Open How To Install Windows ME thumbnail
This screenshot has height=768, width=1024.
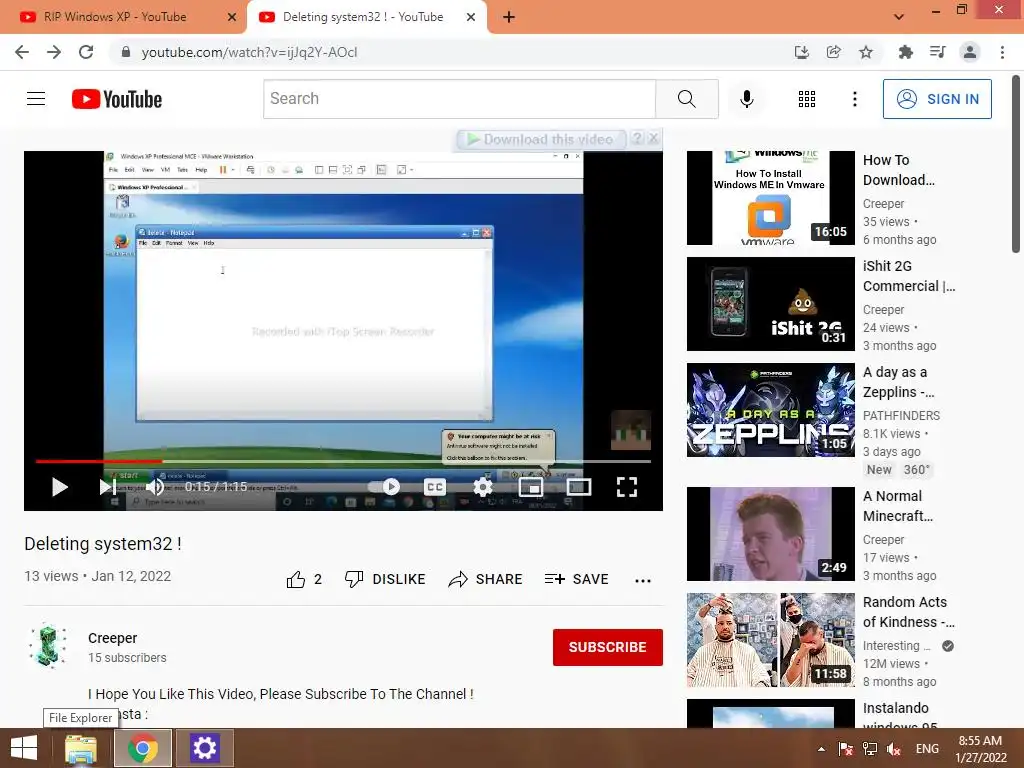point(771,198)
